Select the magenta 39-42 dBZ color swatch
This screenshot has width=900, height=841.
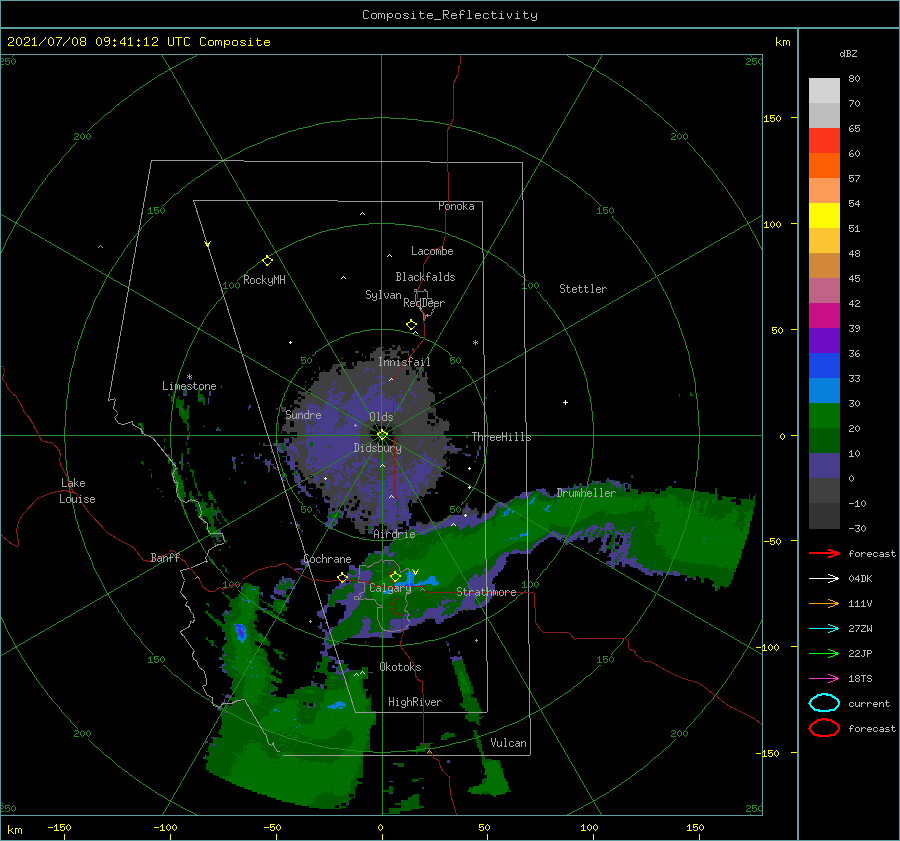tap(824, 315)
